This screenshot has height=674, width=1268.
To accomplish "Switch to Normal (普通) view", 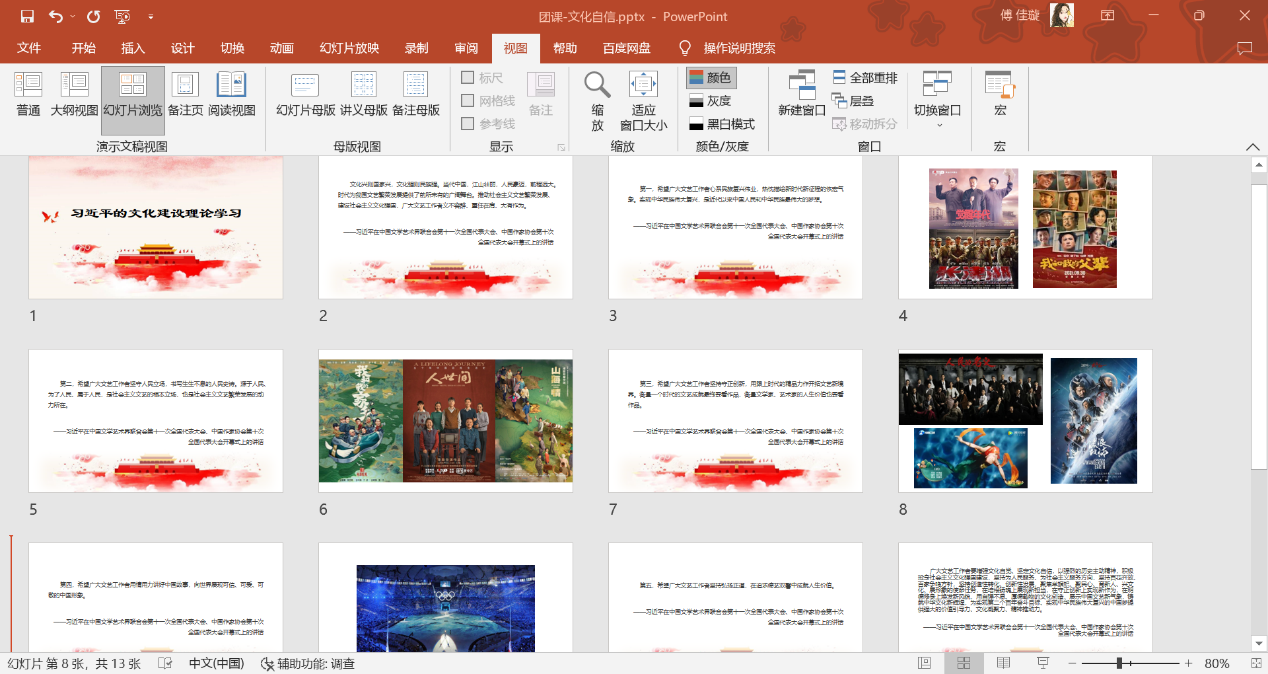I will tap(28, 95).
